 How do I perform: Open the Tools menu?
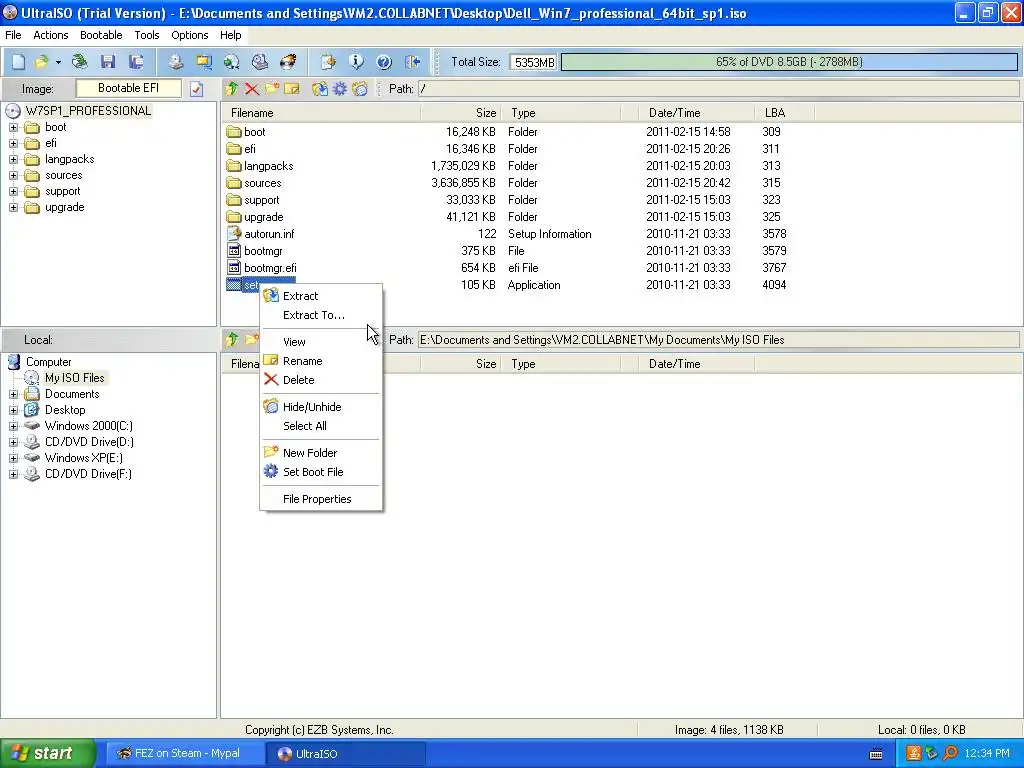147,35
